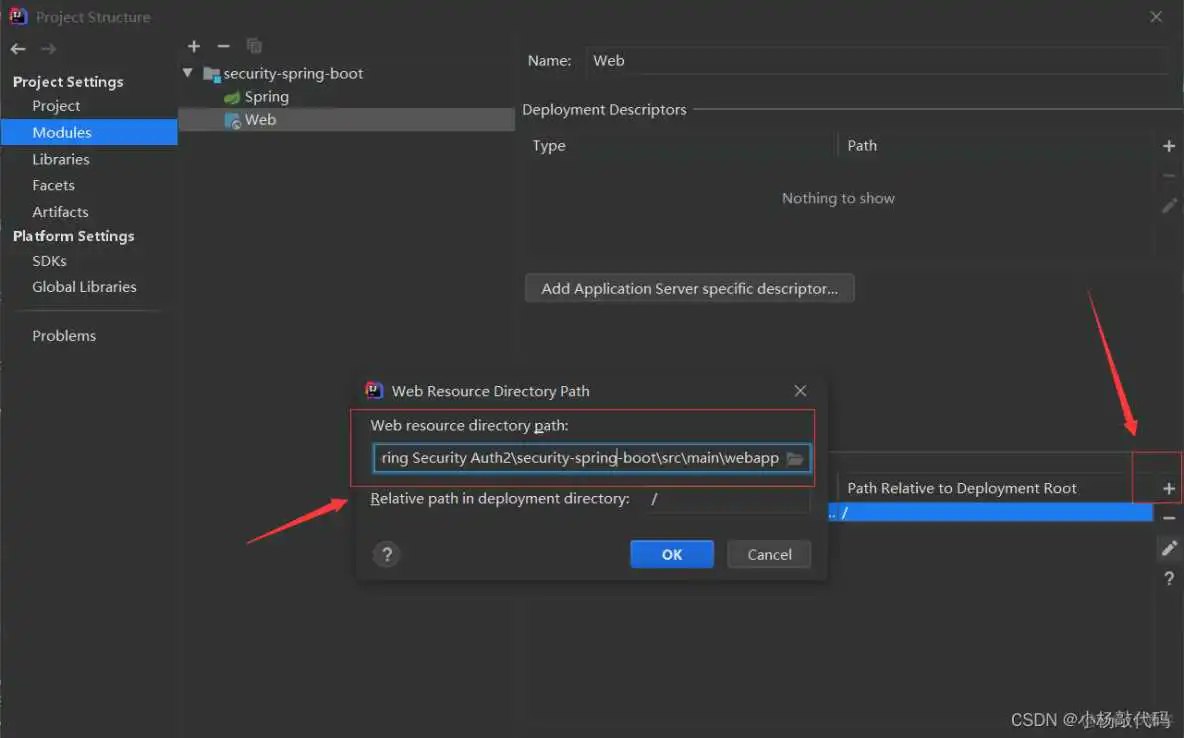Viewport: 1184px width, 738px height.
Task: Click the remove (-) icon in the web resources panel
Action: click(1169, 518)
